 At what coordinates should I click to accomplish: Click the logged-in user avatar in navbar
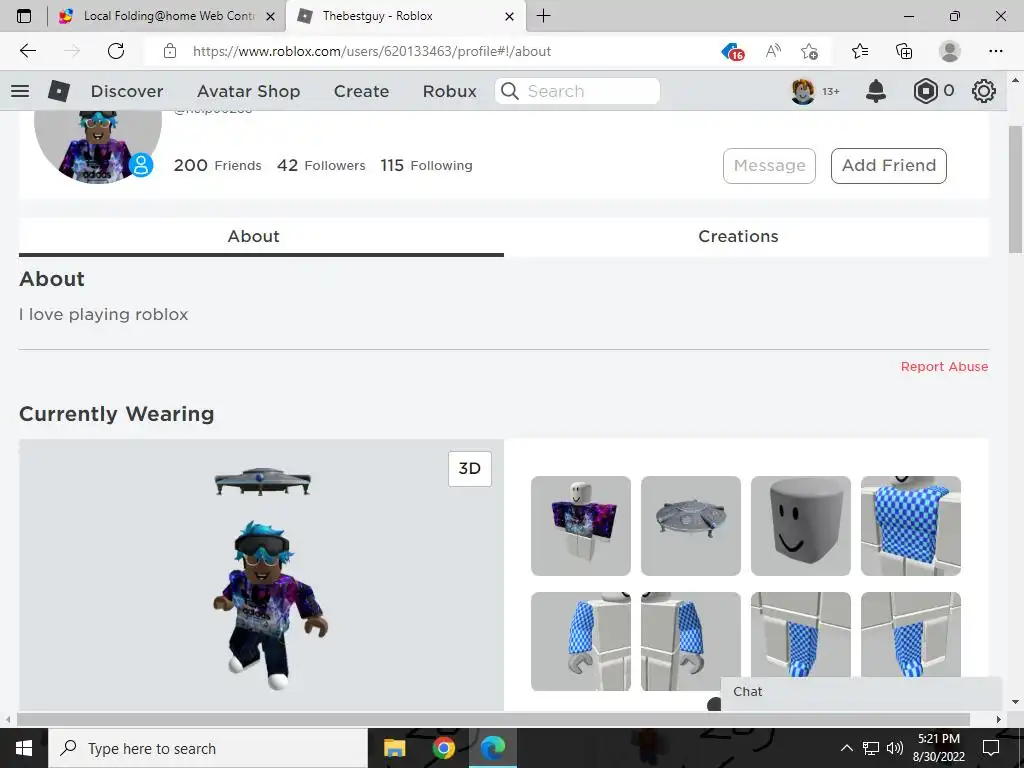coord(803,91)
